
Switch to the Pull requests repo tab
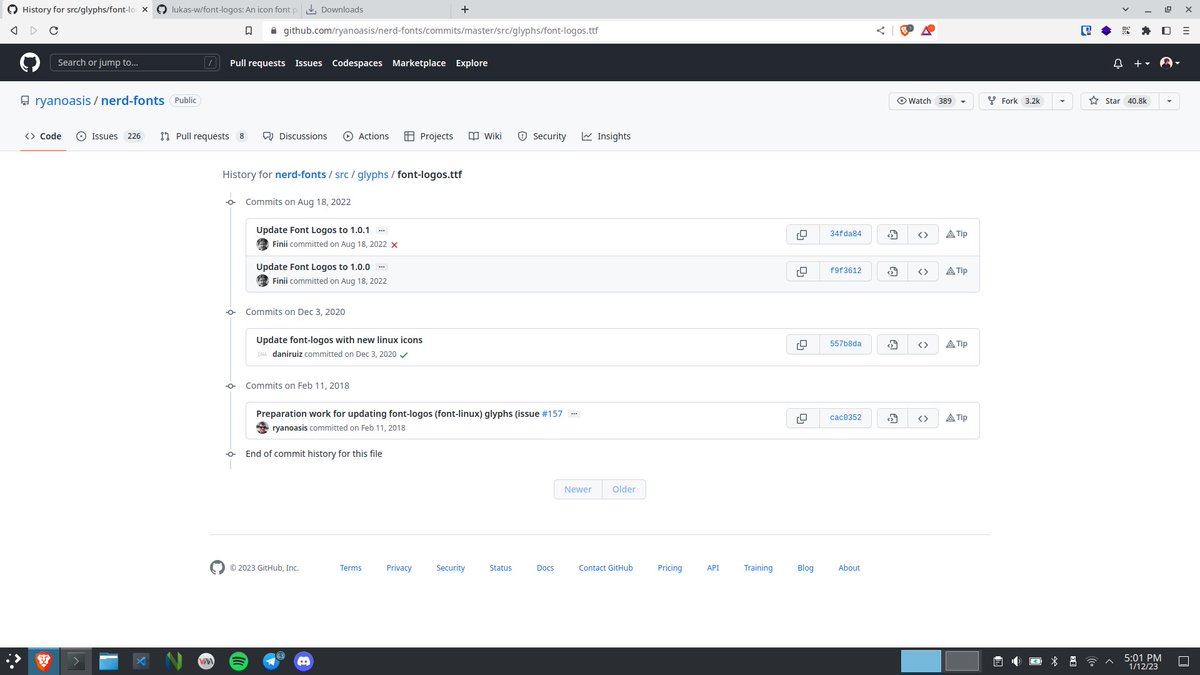pyautogui.click(x=203, y=136)
